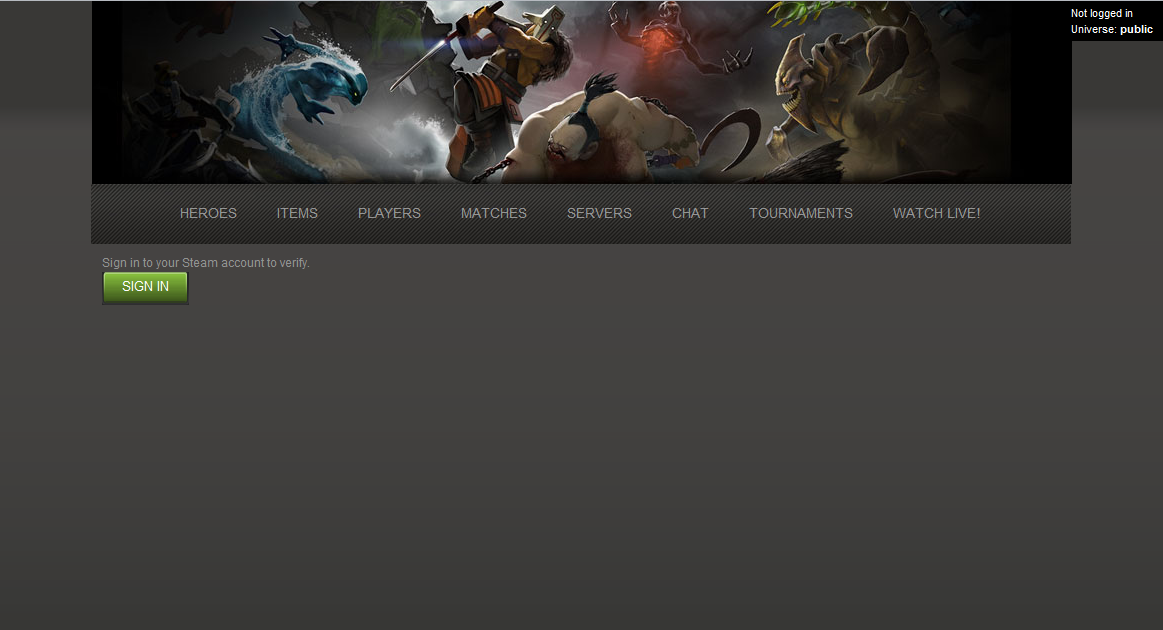Viewport: 1163px width, 630px height.
Task: Navigate to the SERVERS page
Action: click(x=599, y=213)
